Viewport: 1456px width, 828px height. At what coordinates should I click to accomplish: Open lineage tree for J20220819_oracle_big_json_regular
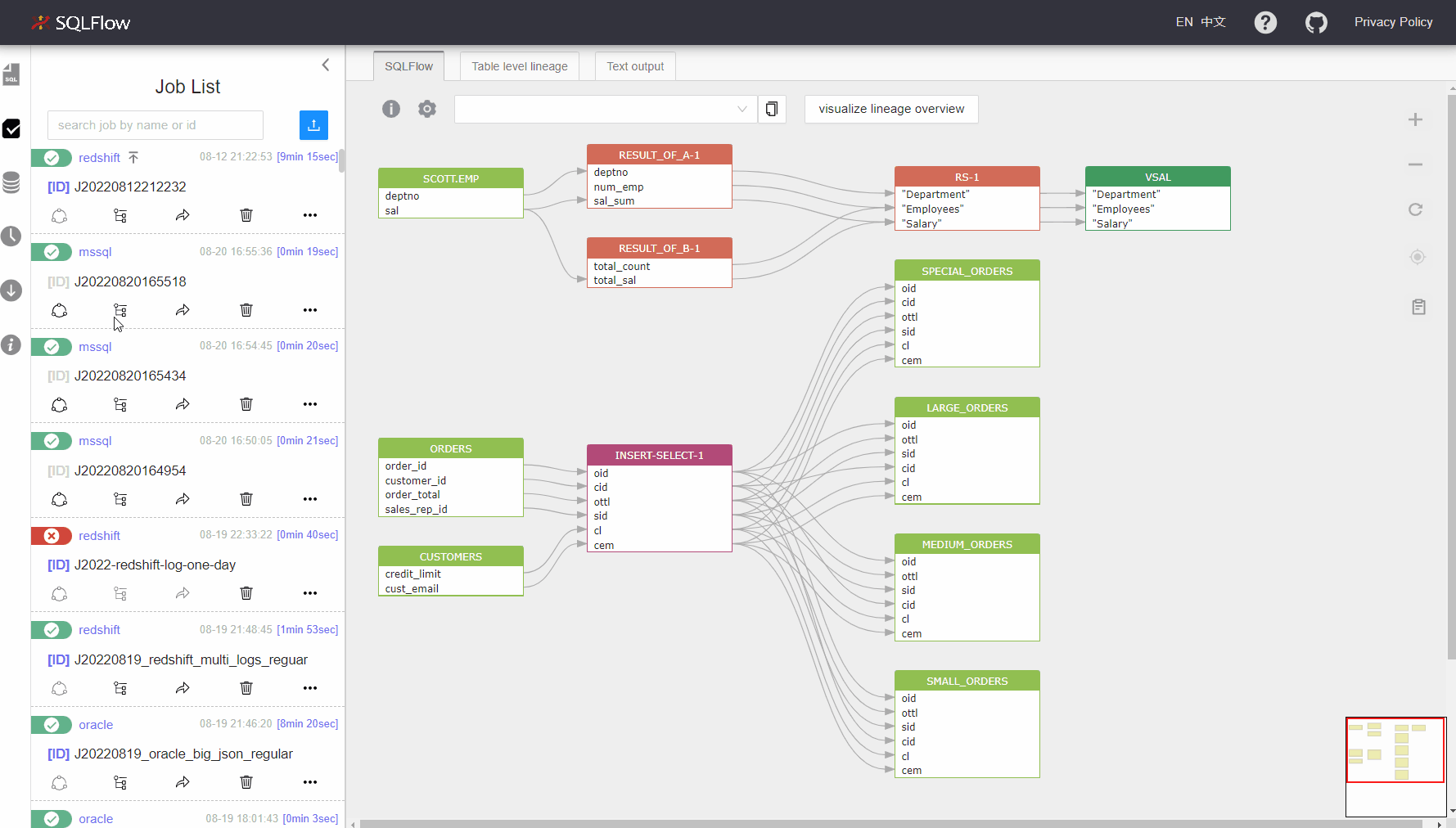[120, 782]
